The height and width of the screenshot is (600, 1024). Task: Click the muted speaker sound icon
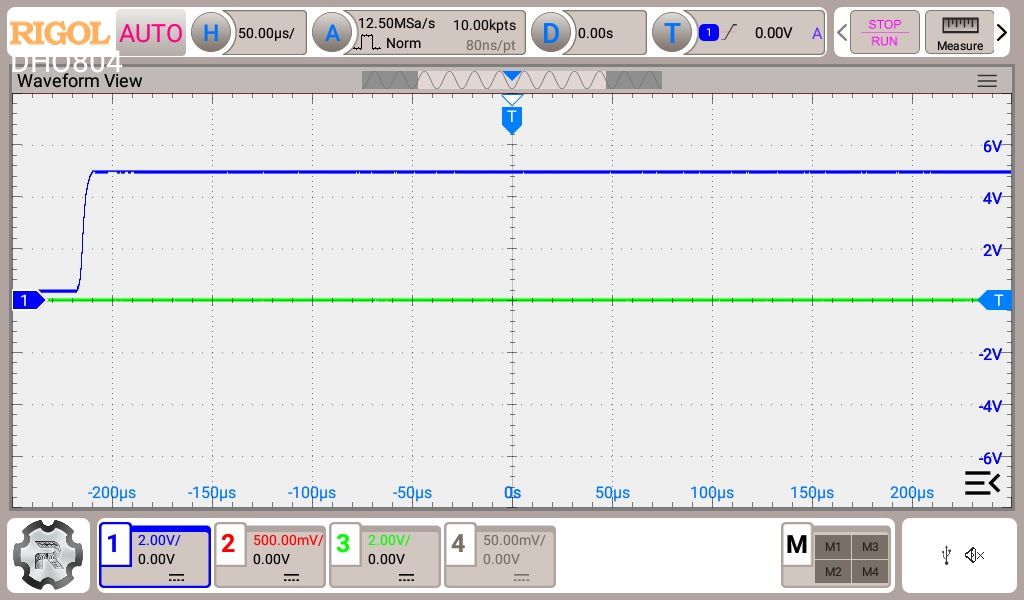coord(974,556)
